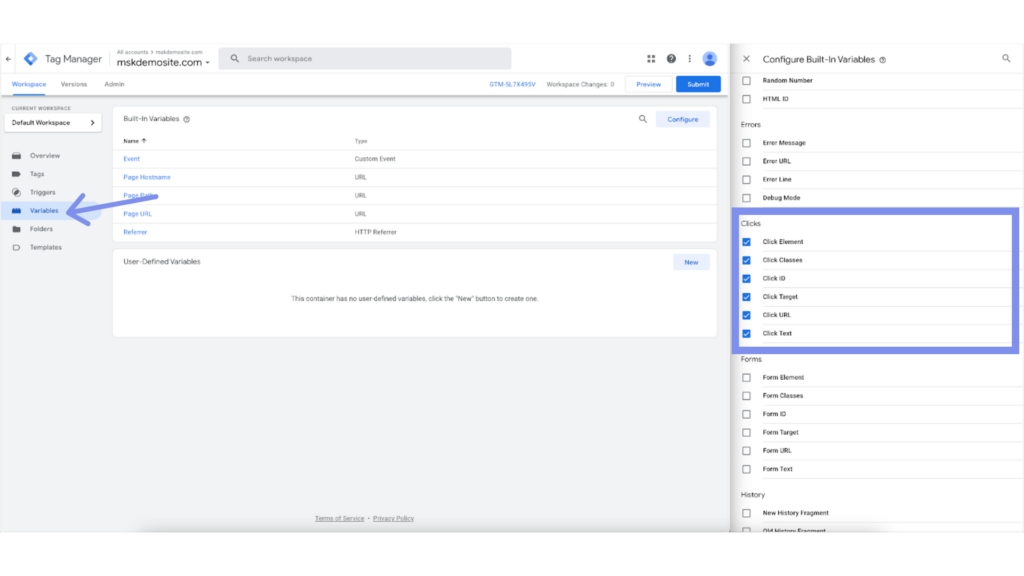Enable the Form Element checkbox

tap(746, 377)
